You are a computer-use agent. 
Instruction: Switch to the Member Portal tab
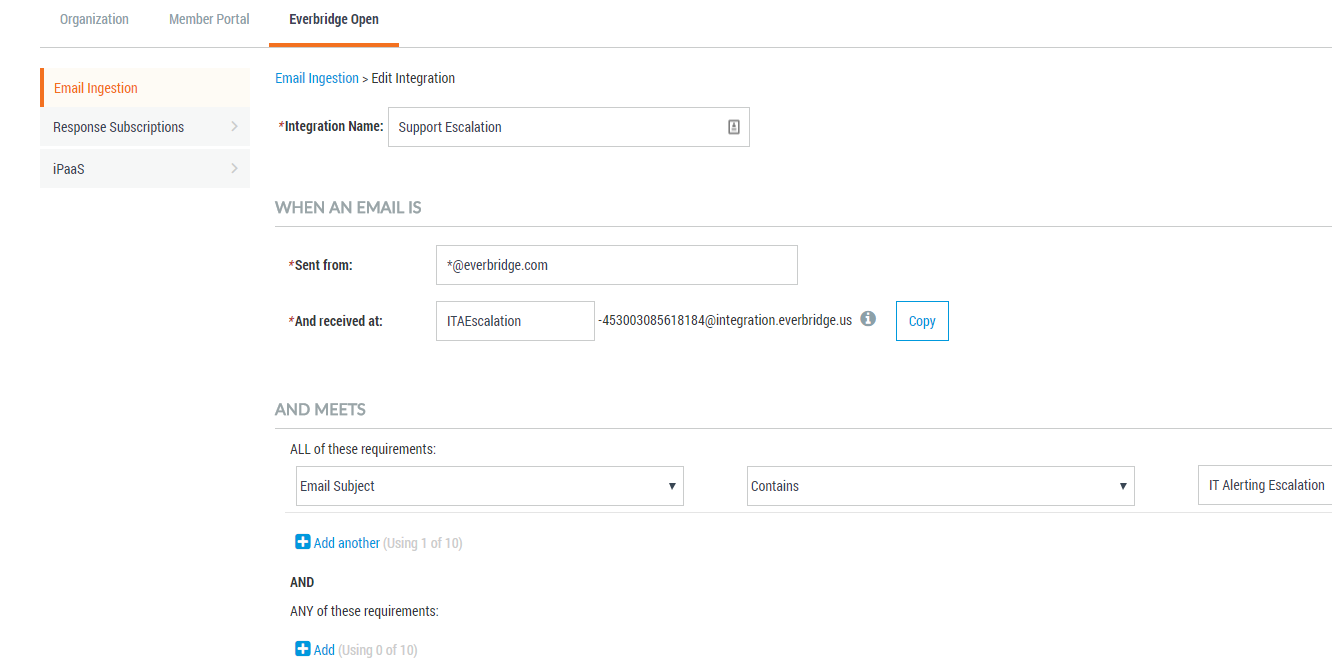click(209, 18)
